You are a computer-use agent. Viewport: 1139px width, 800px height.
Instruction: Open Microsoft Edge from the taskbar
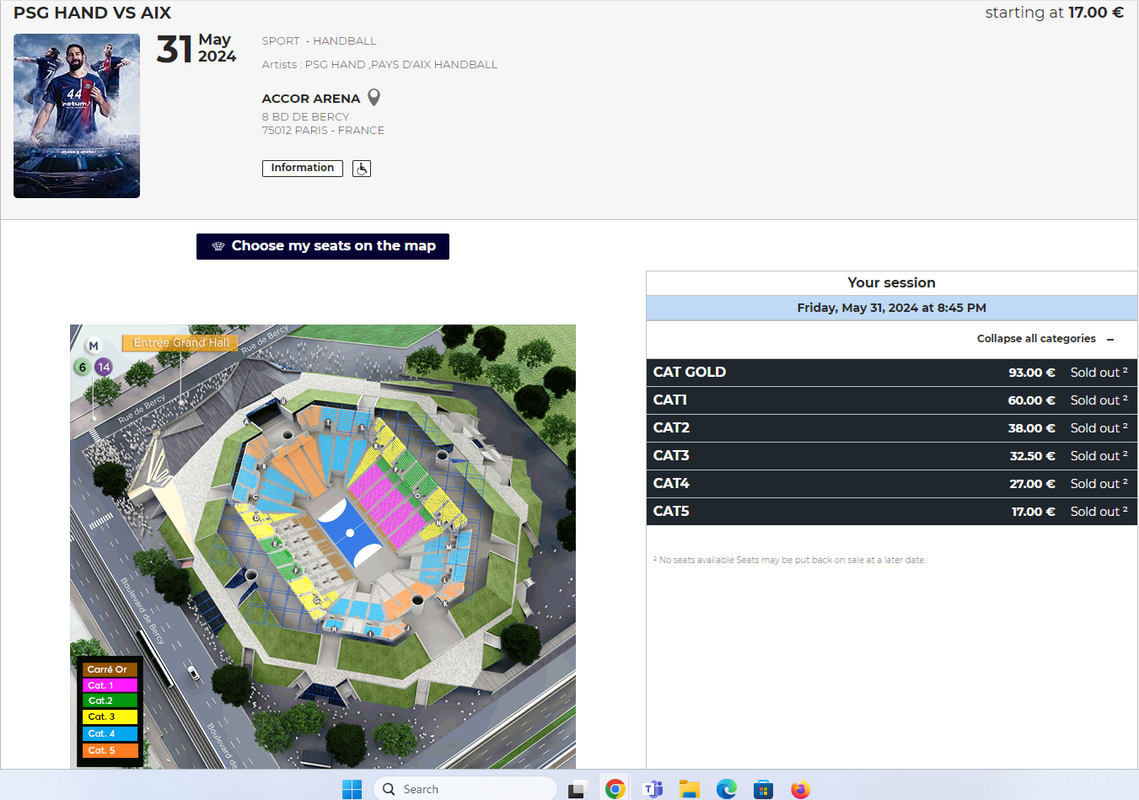pyautogui.click(x=726, y=789)
